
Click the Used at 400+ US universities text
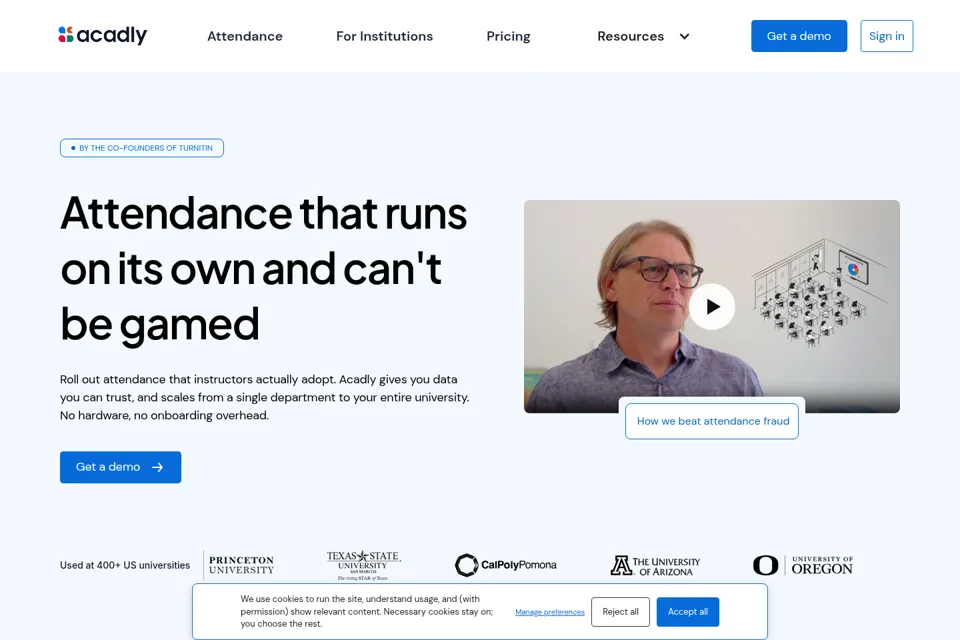point(125,565)
